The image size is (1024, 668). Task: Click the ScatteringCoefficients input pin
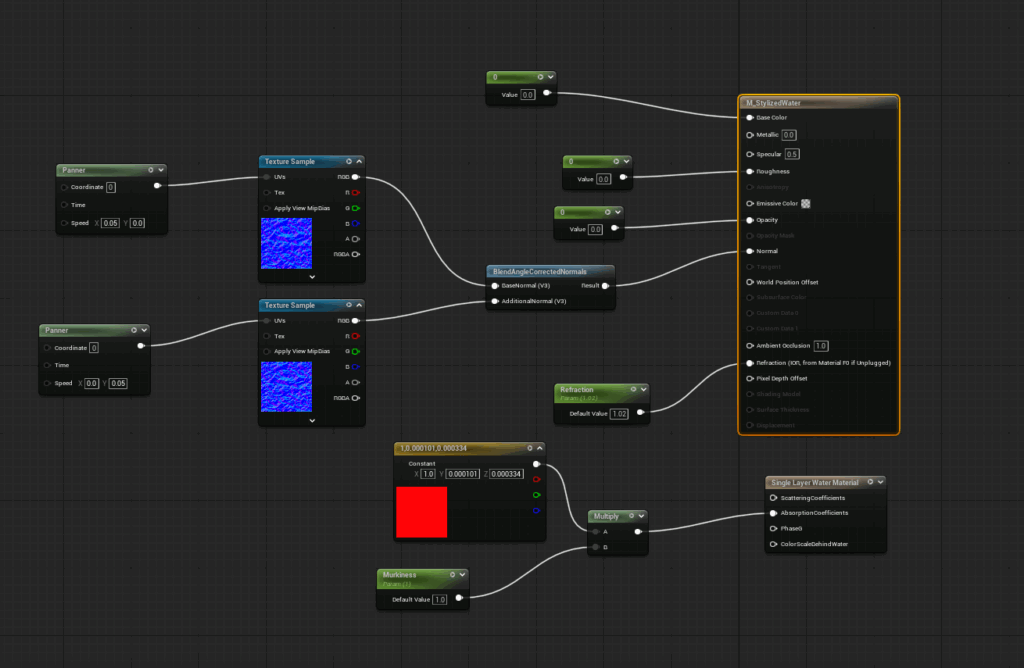(773, 497)
